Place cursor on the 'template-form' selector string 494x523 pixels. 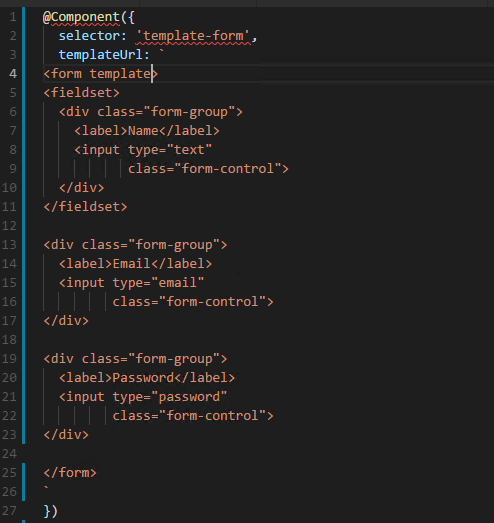tap(193, 36)
